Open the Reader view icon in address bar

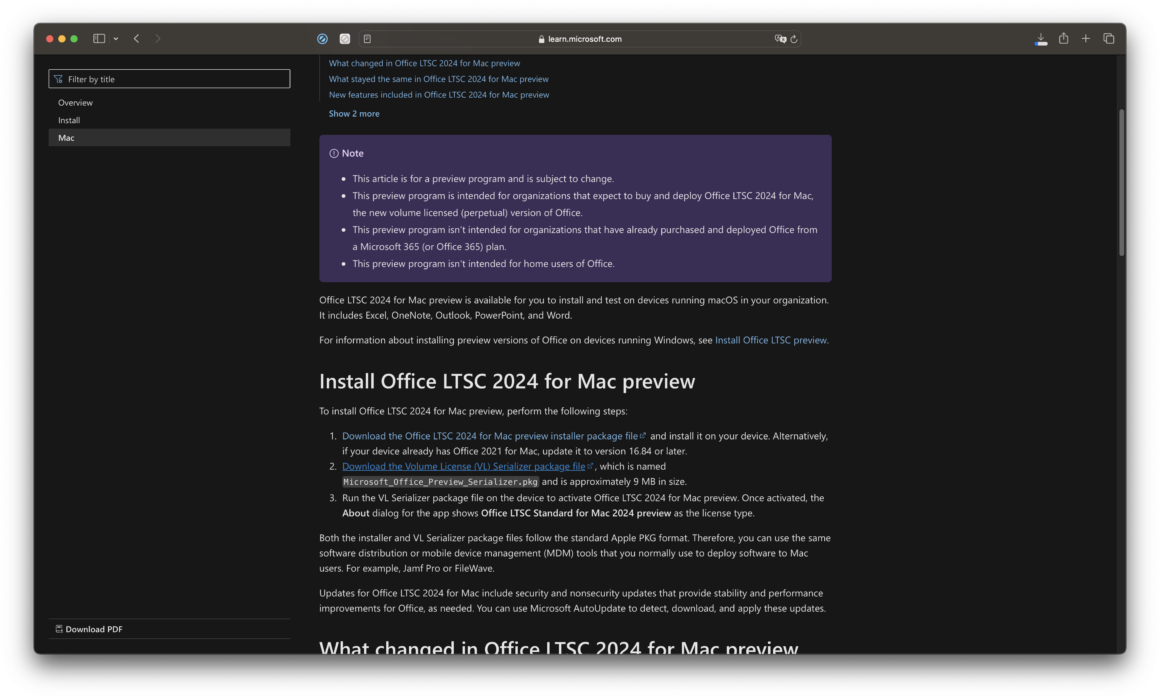click(x=367, y=38)
